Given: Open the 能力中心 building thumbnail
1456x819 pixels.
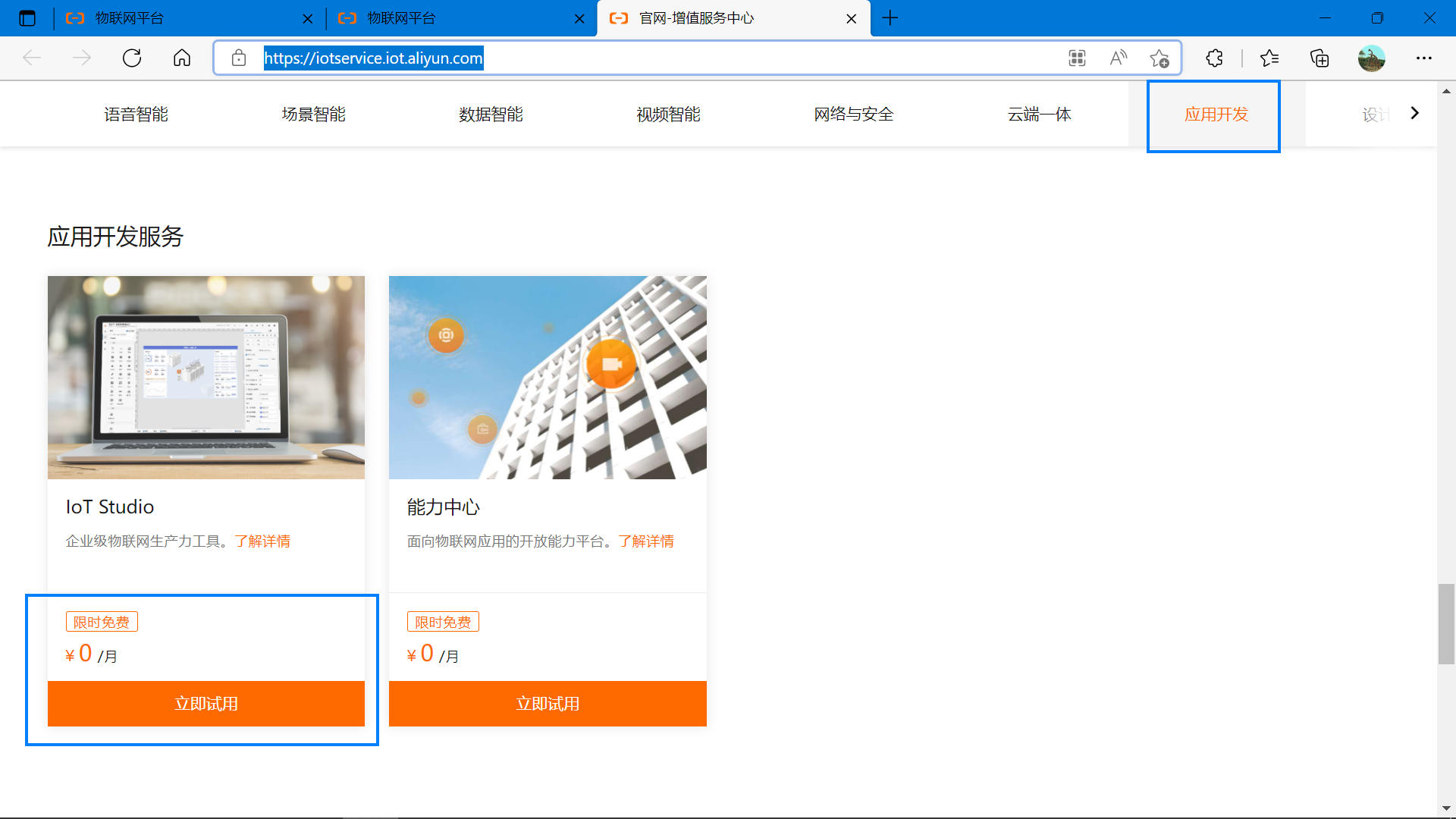Looking at the screenshot, I should [548, 378].
